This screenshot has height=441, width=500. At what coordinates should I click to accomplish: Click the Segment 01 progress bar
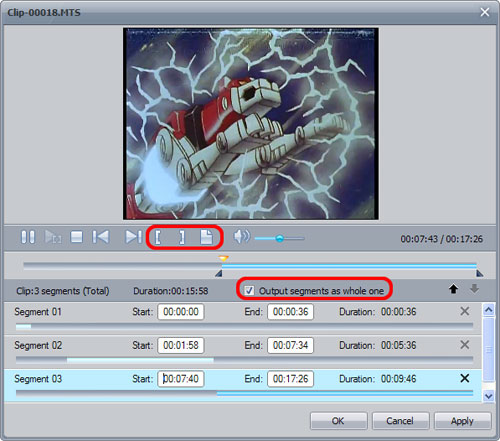click(244, 327)
